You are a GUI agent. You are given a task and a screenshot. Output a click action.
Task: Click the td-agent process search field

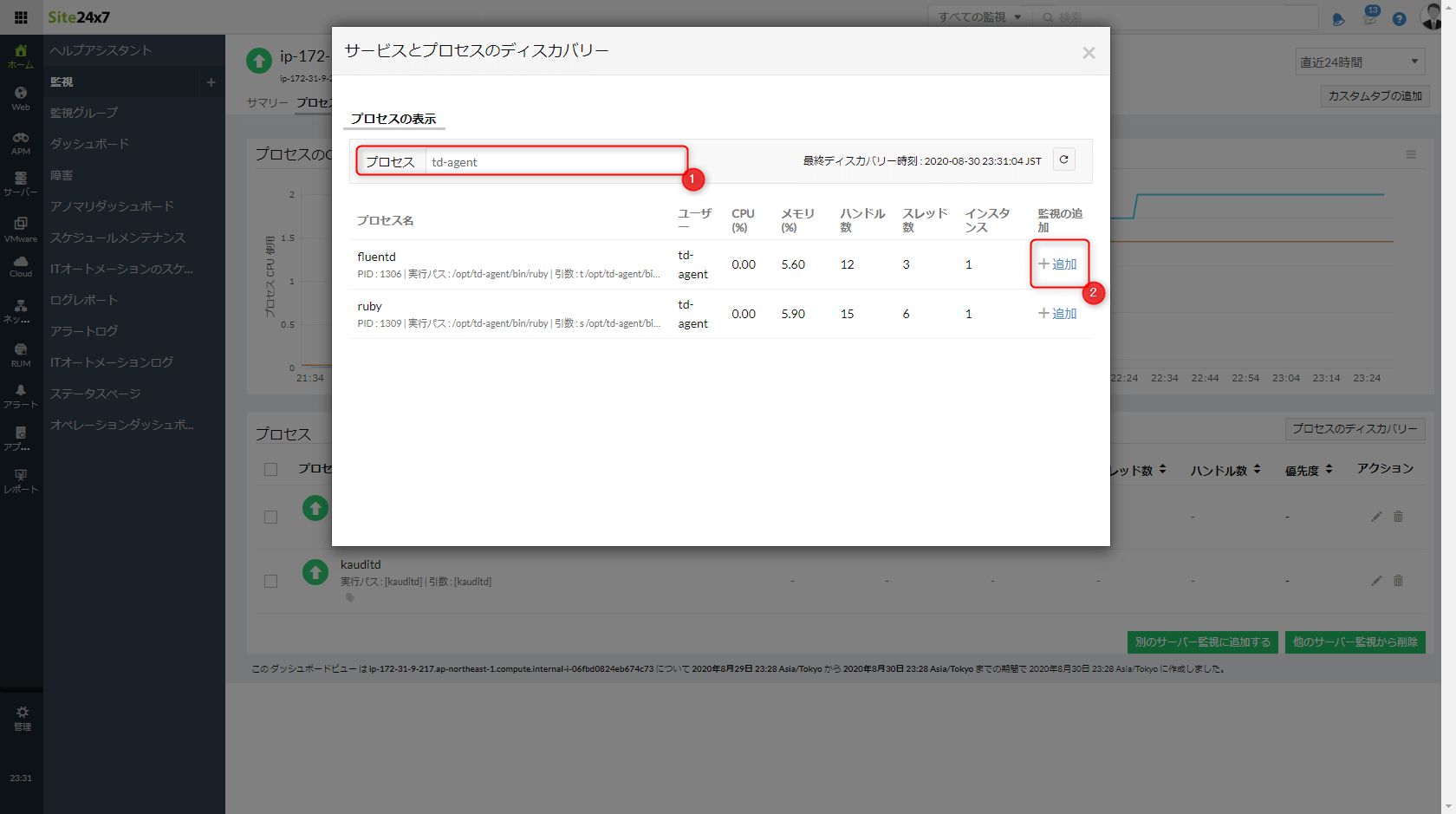coord(556,161)
